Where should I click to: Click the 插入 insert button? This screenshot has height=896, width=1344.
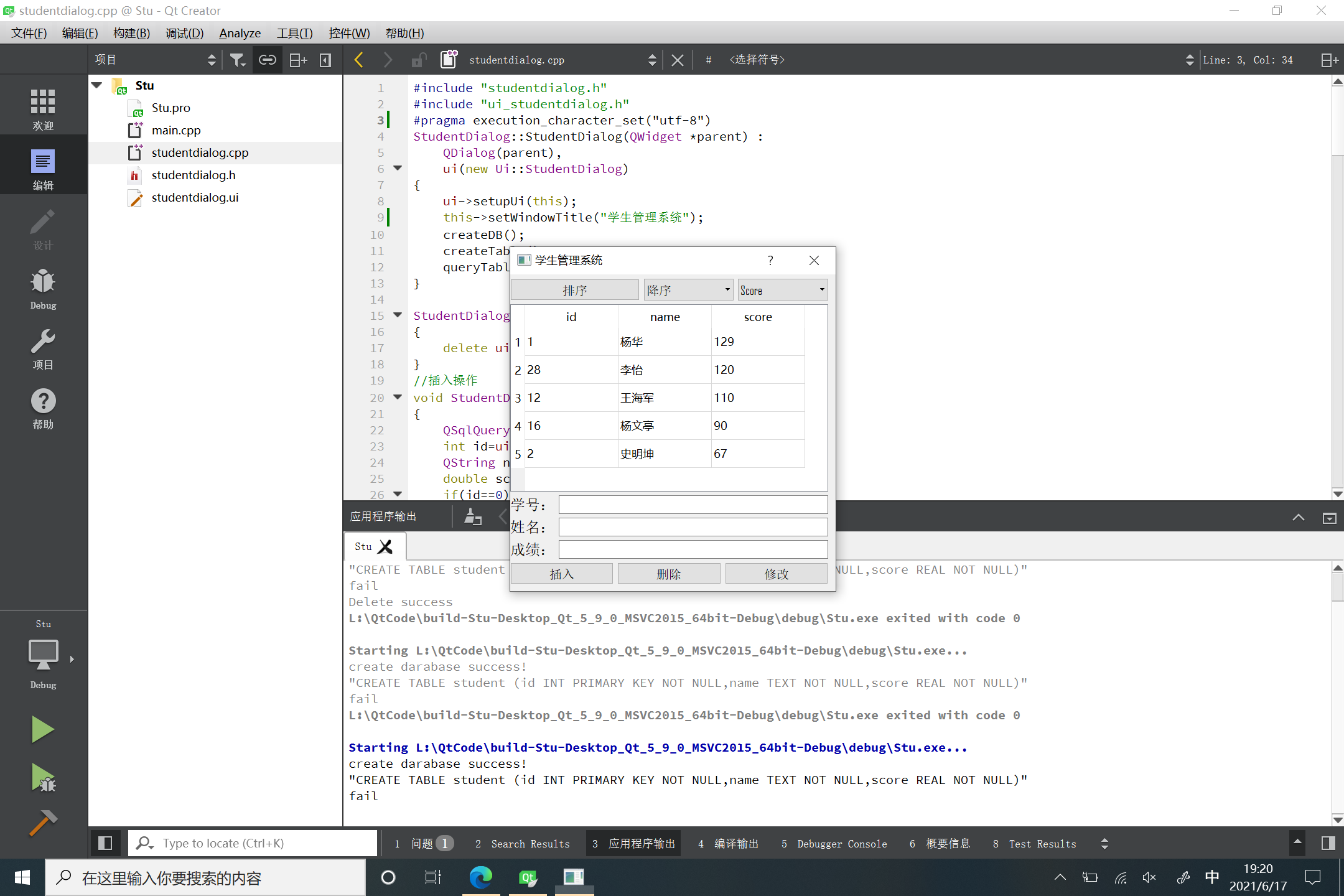tap(561, 574)
